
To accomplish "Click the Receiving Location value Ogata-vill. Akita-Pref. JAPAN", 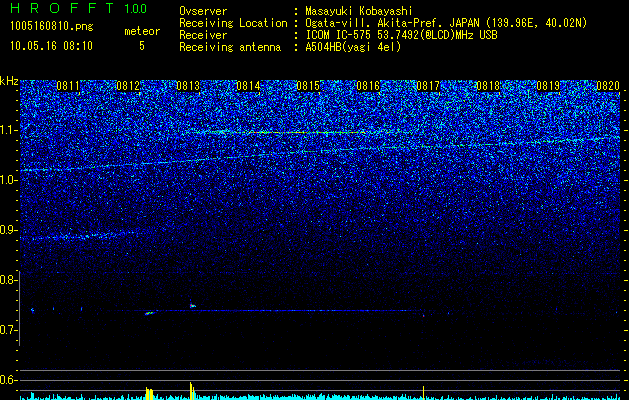I will (x=392, y=23).
